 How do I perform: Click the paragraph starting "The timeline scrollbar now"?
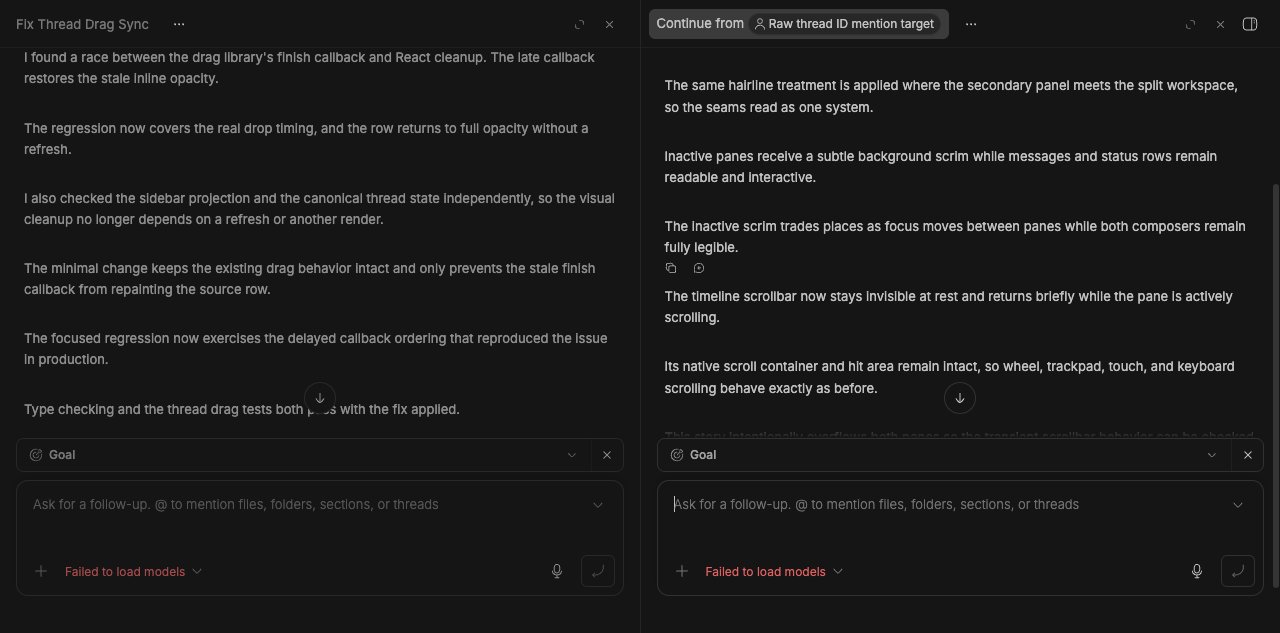tap(949, 307)
